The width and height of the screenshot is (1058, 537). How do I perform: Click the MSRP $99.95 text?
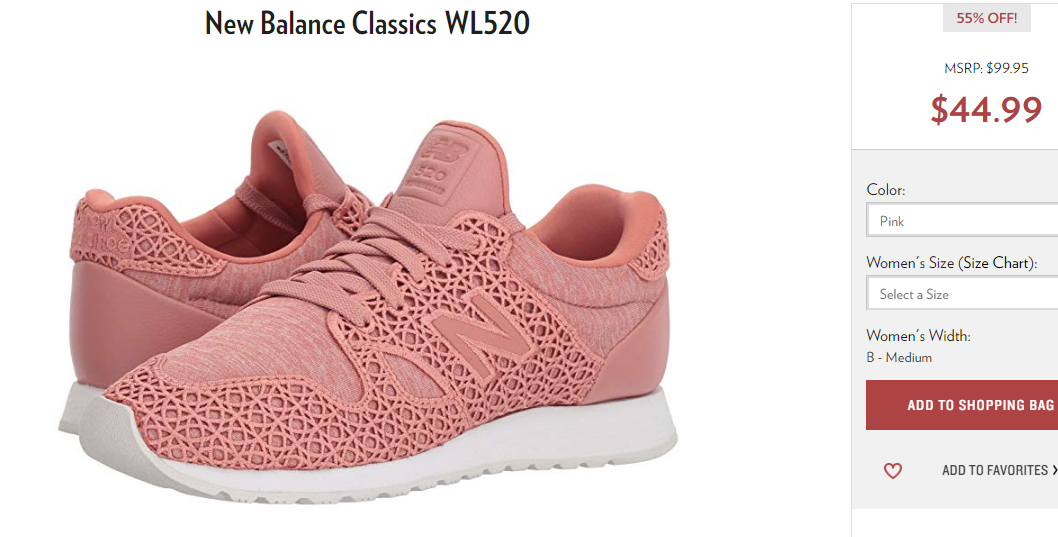coord(986,68)
